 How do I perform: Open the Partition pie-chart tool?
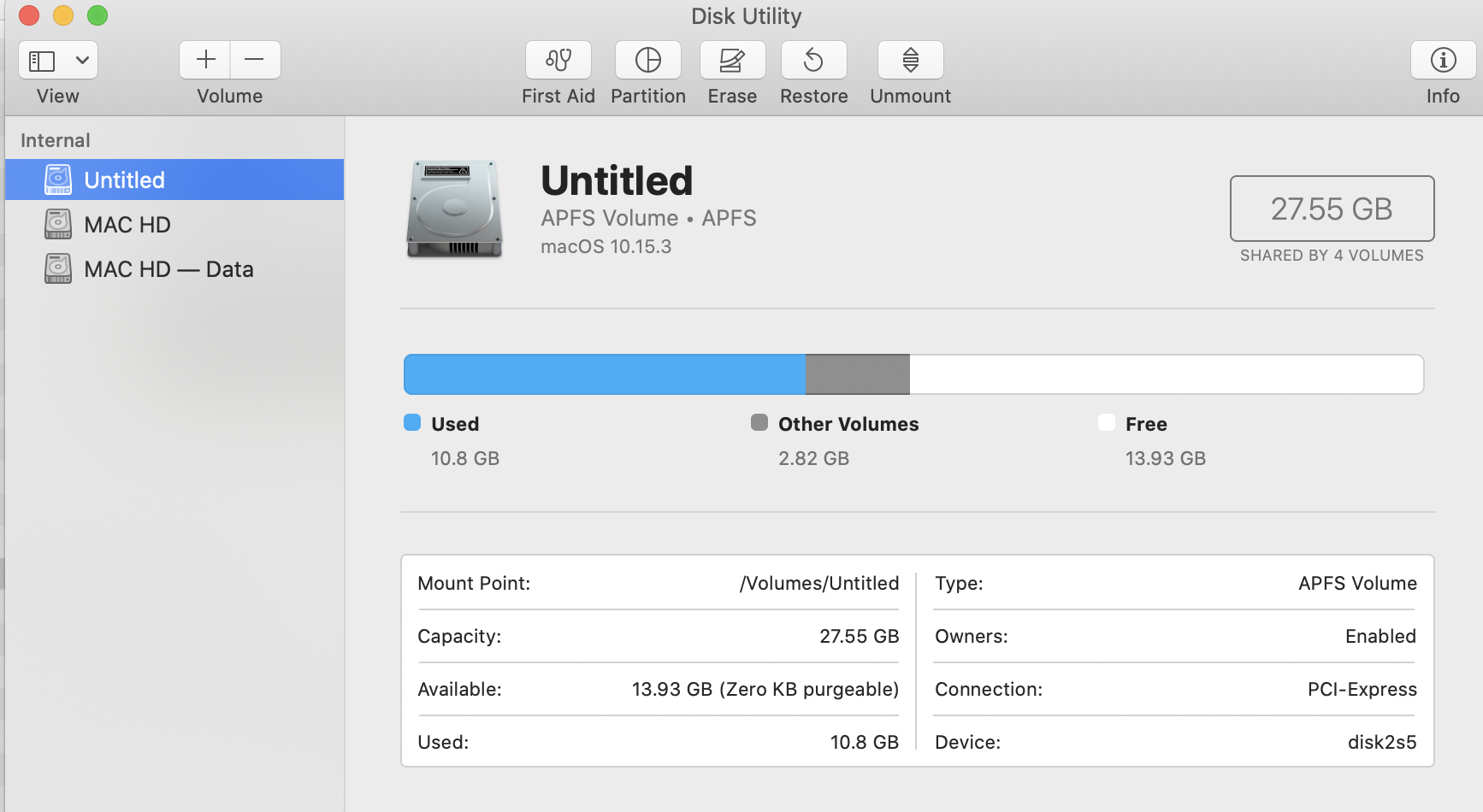click(x=648, y=60)
